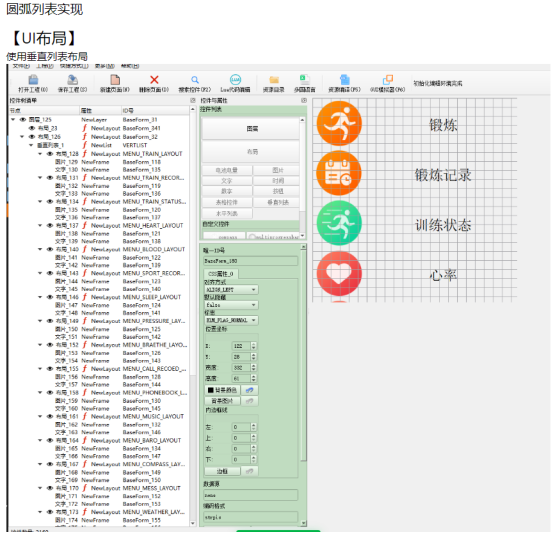The height and width of the screenshot is (533, 553).
Task: Select the CSS属性_0 tab
Action: 221,274
